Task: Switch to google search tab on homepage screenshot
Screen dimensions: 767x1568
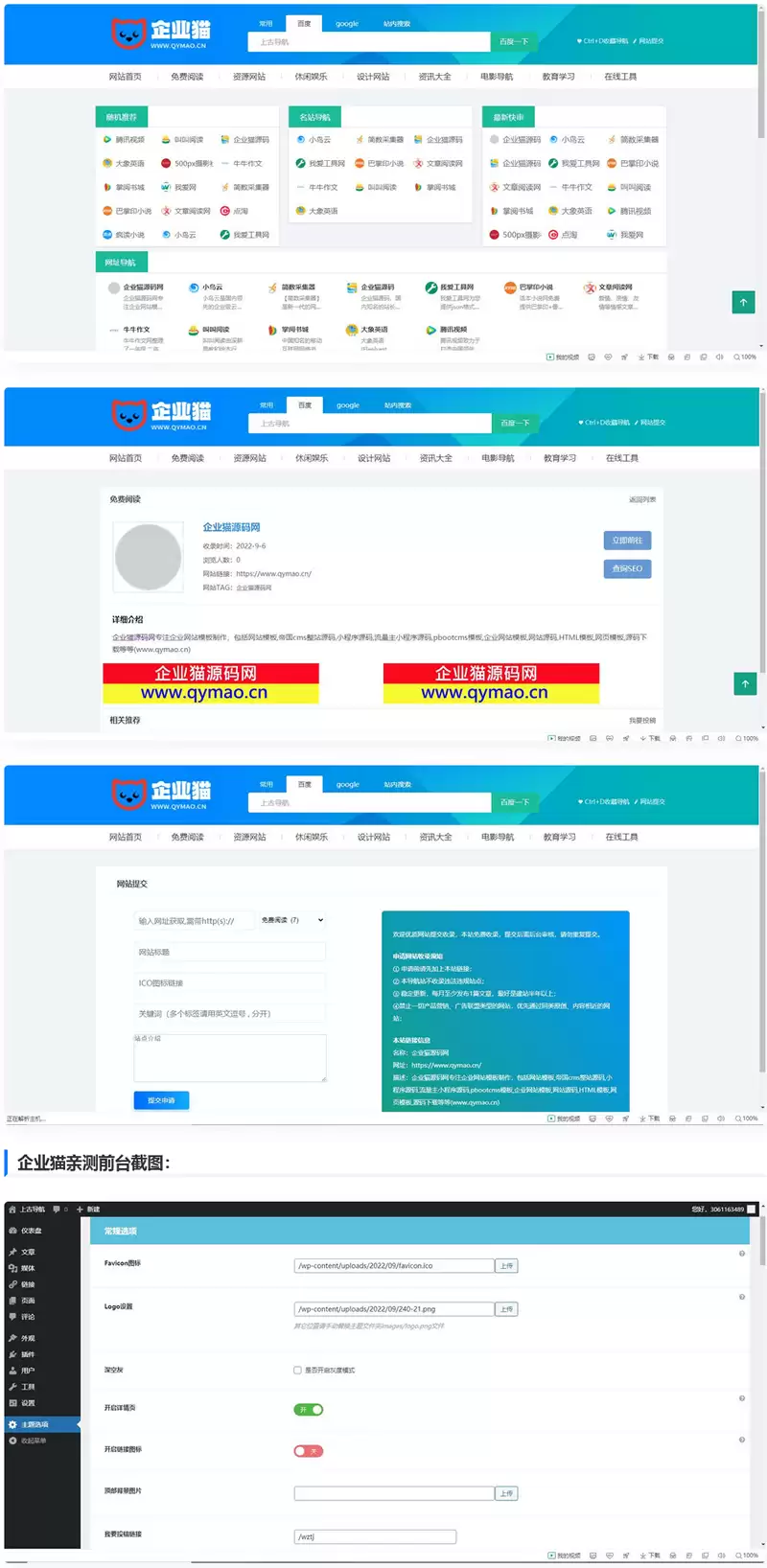Action: tap(347, 24)
